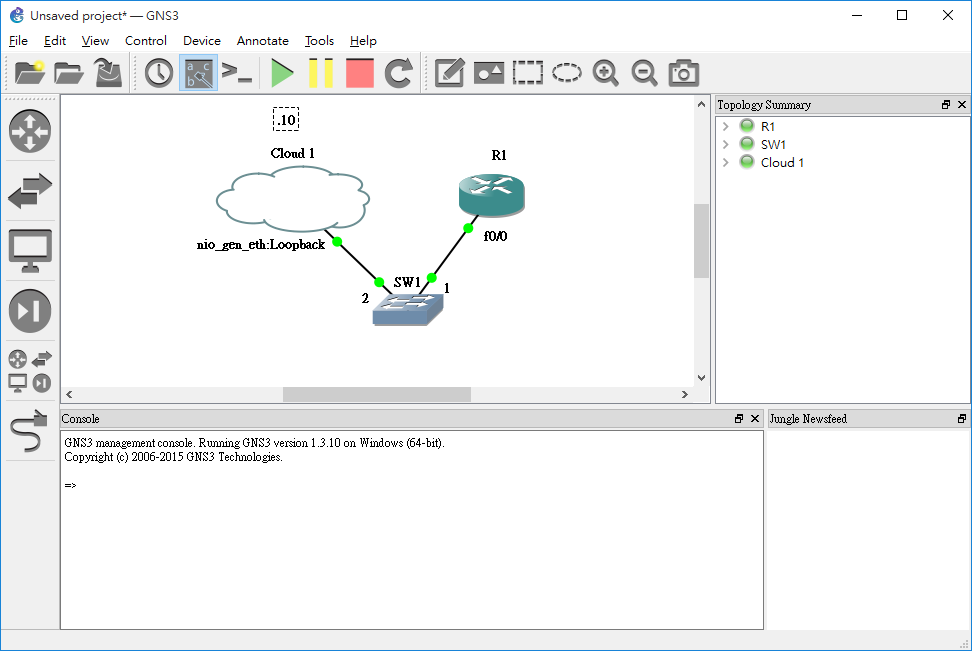The image size is (972, 651).
Task: Open the Help menu
Action: coord(363,41)
